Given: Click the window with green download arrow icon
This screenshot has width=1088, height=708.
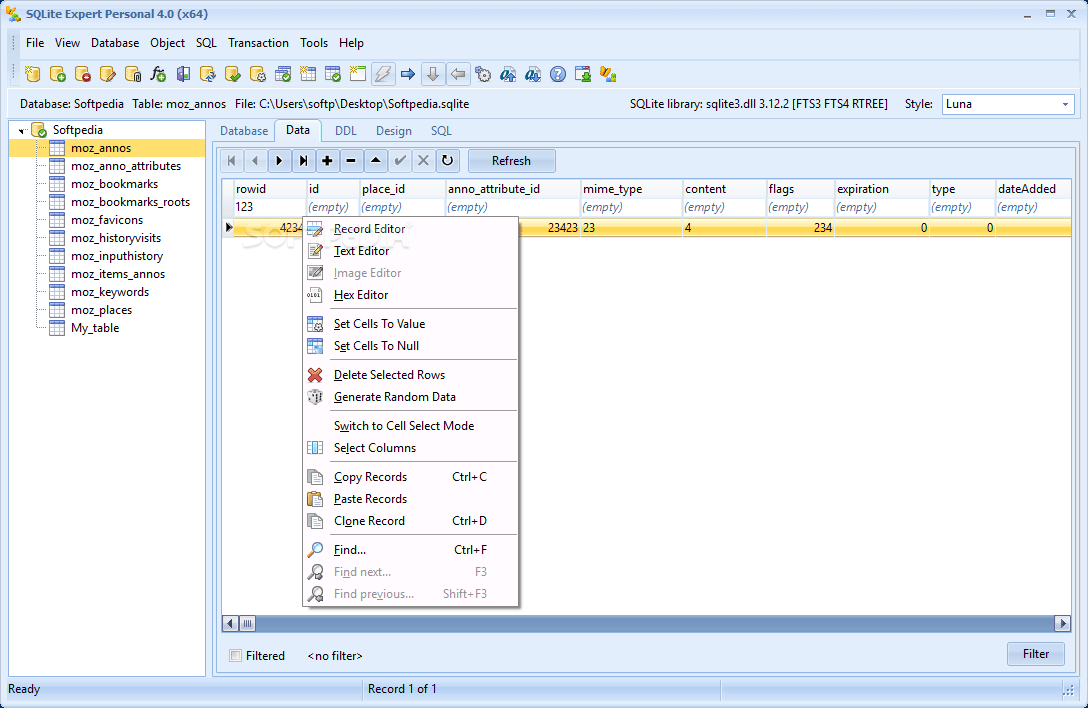Looking at the screenshot, I should [x=583, y=74].
